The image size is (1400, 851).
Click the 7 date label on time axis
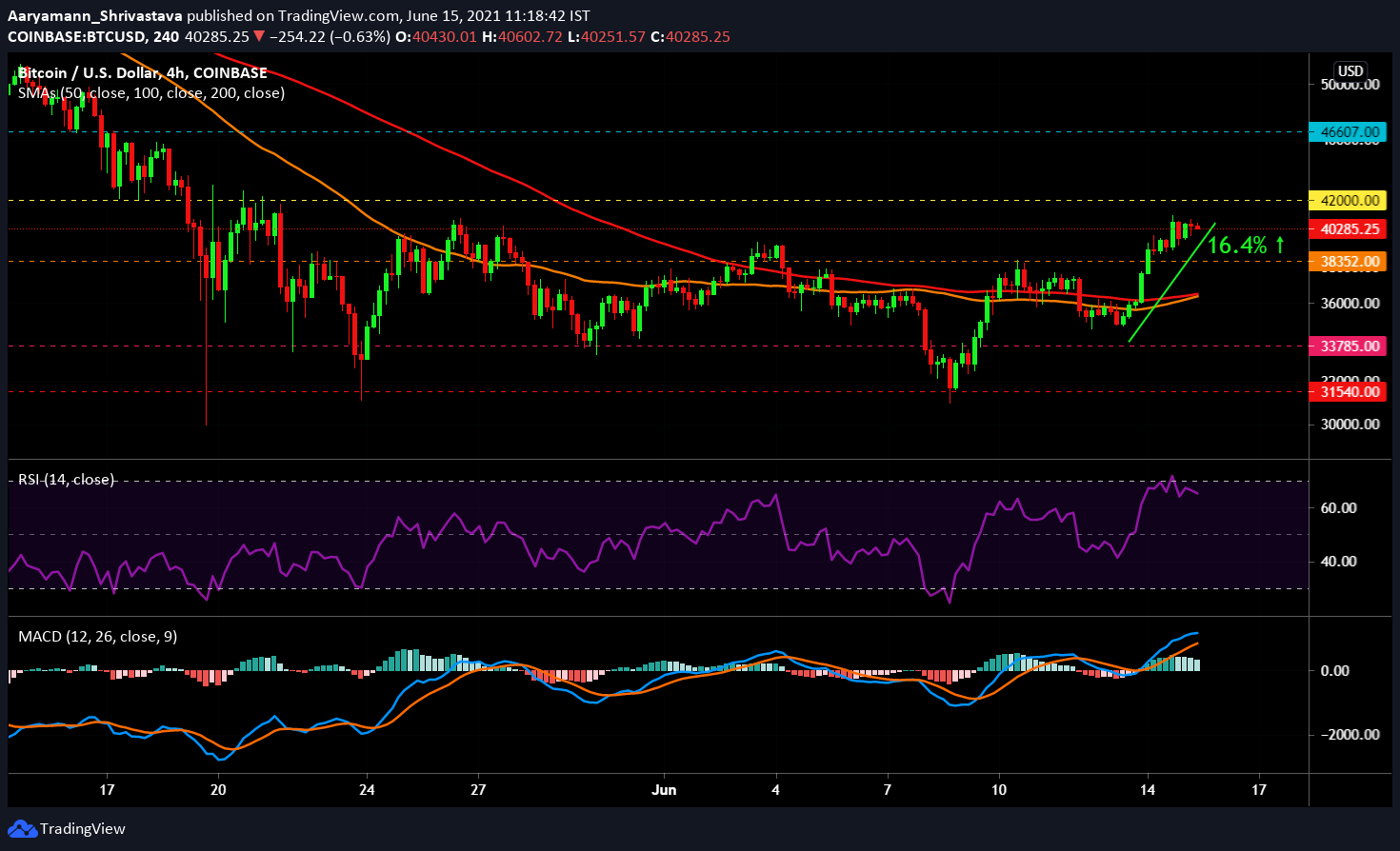(x=888, y=789)
